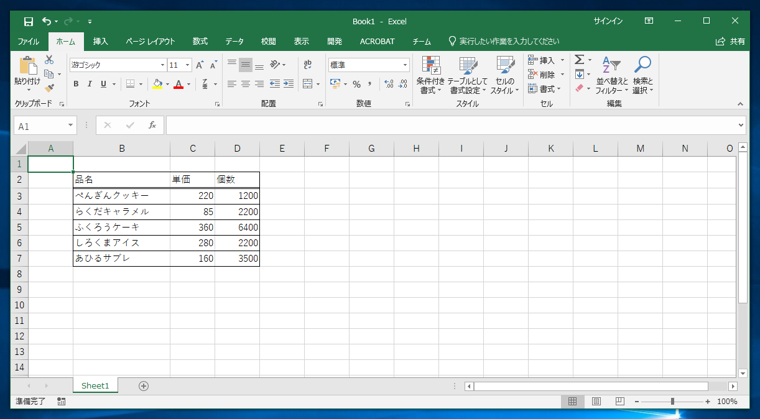Open 条件付き書式 conditional formatting
The image size is (760, 419).
click(x=430, y=75)
